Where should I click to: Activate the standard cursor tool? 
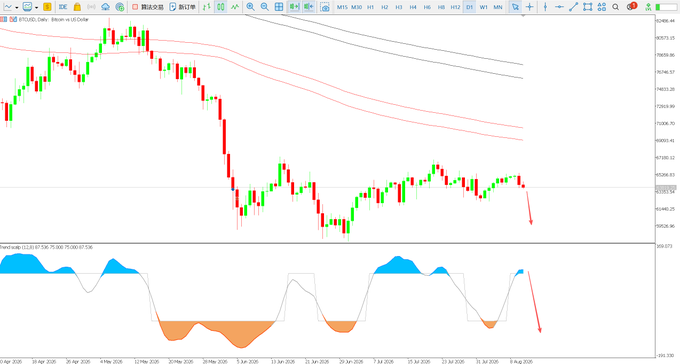tap(515, 7)
